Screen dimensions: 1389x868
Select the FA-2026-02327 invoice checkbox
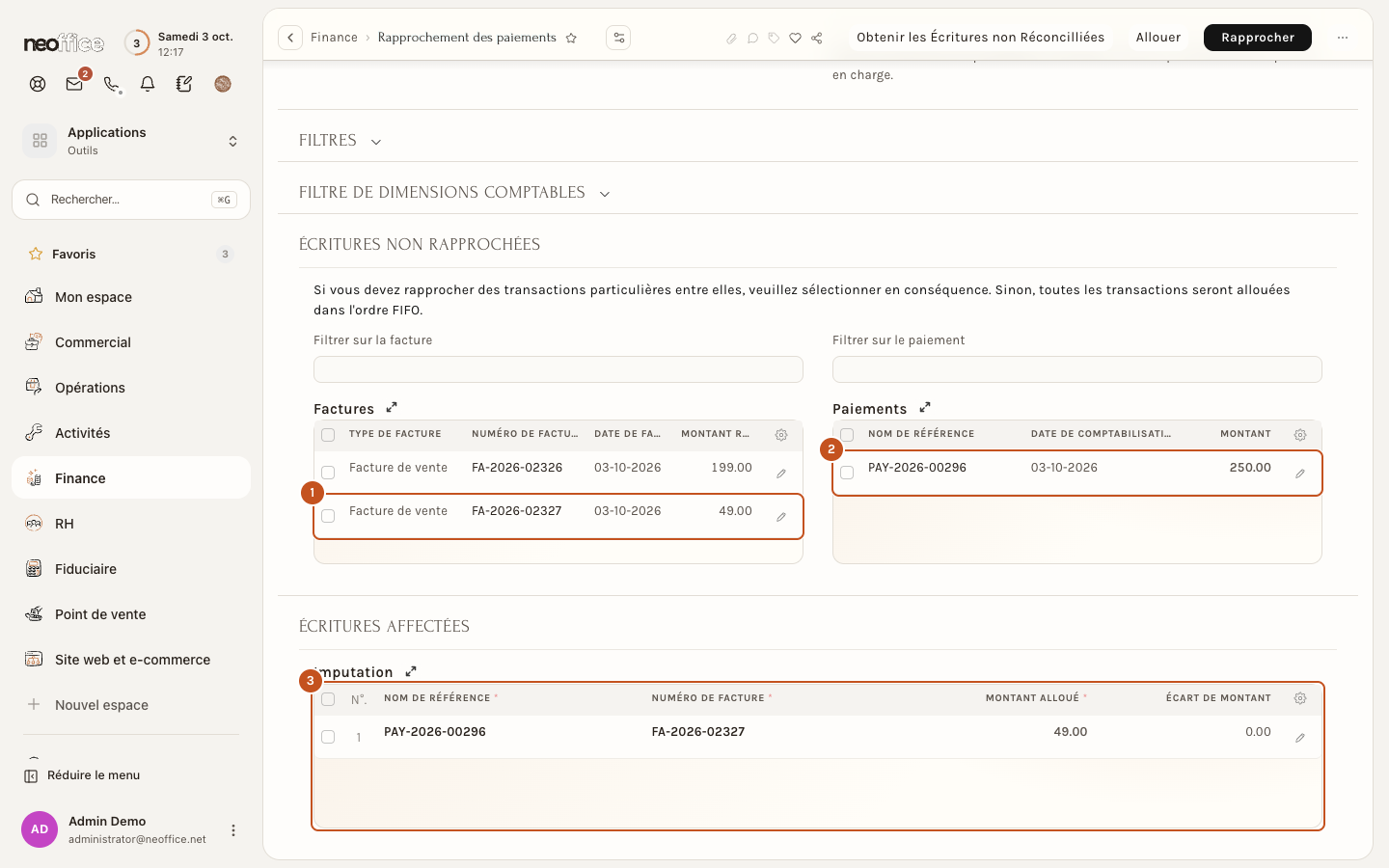tap(328, 516)
